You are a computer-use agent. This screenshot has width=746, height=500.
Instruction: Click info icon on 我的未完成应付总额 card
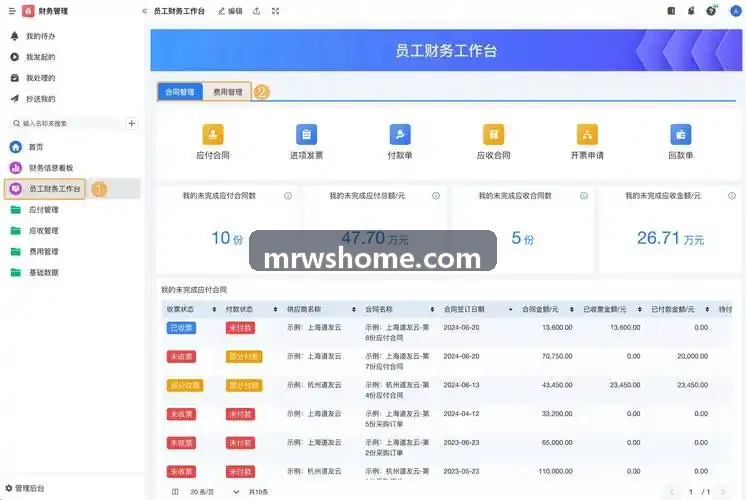pos(436,196)
